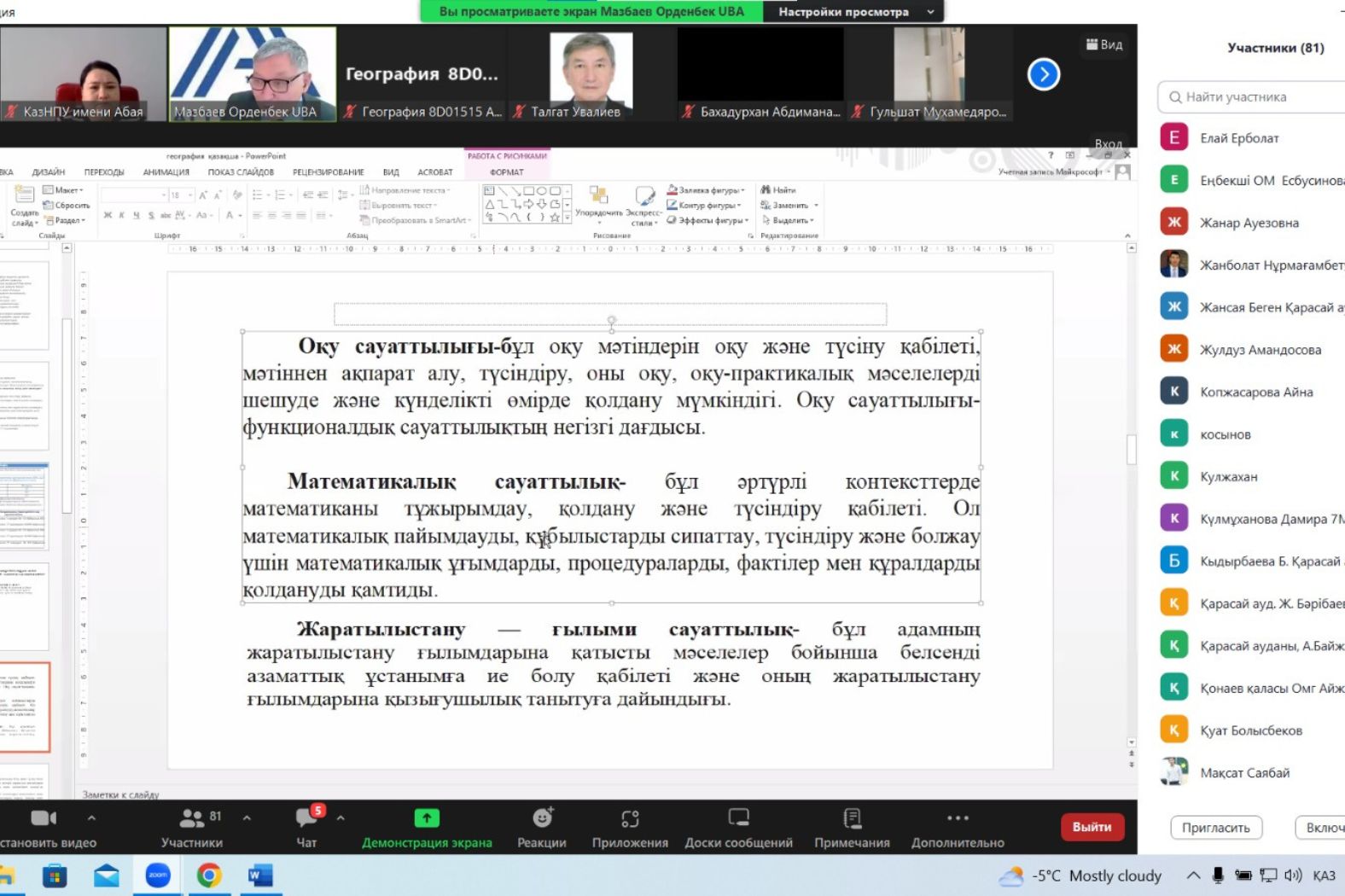
Task: Expand video options chevron beside camera
Action: coord(91,817)
